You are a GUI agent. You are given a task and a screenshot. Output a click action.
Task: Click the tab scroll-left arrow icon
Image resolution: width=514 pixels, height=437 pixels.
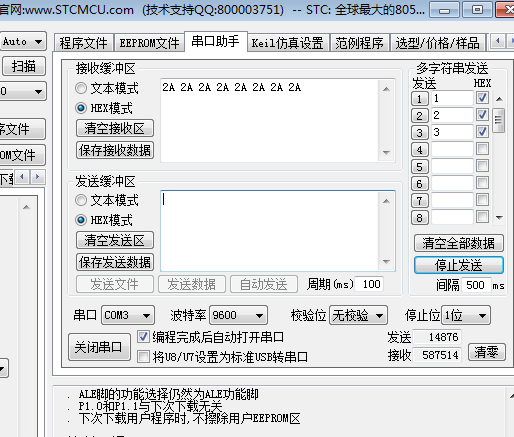[x=498, y=41]
